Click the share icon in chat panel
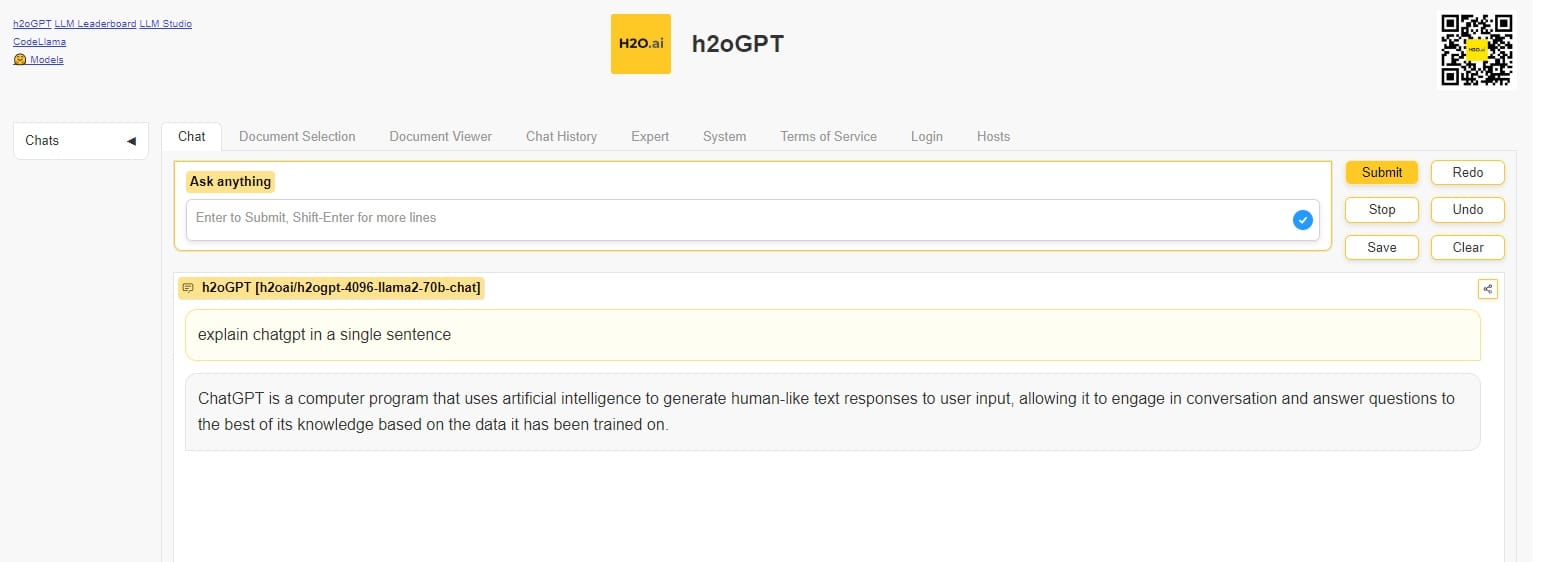 click(x=1487, y=289)
